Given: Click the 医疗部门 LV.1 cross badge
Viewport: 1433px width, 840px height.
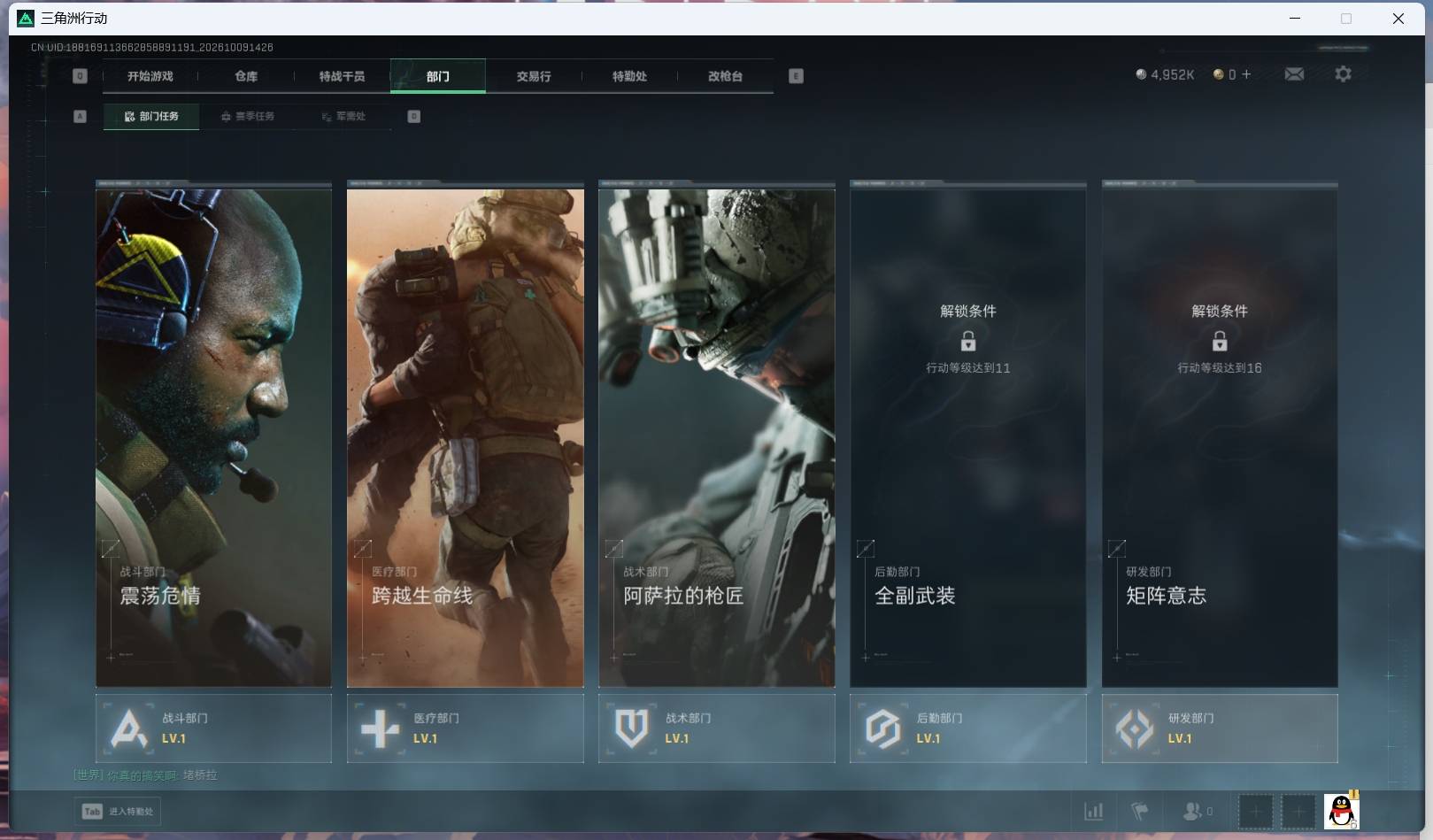Looking at the screenshot, I should pos(466,728).
